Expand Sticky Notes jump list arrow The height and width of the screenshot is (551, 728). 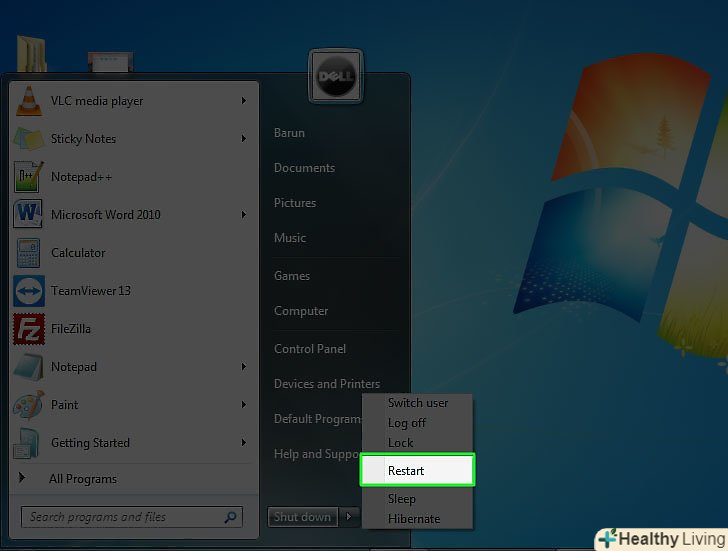244,139
